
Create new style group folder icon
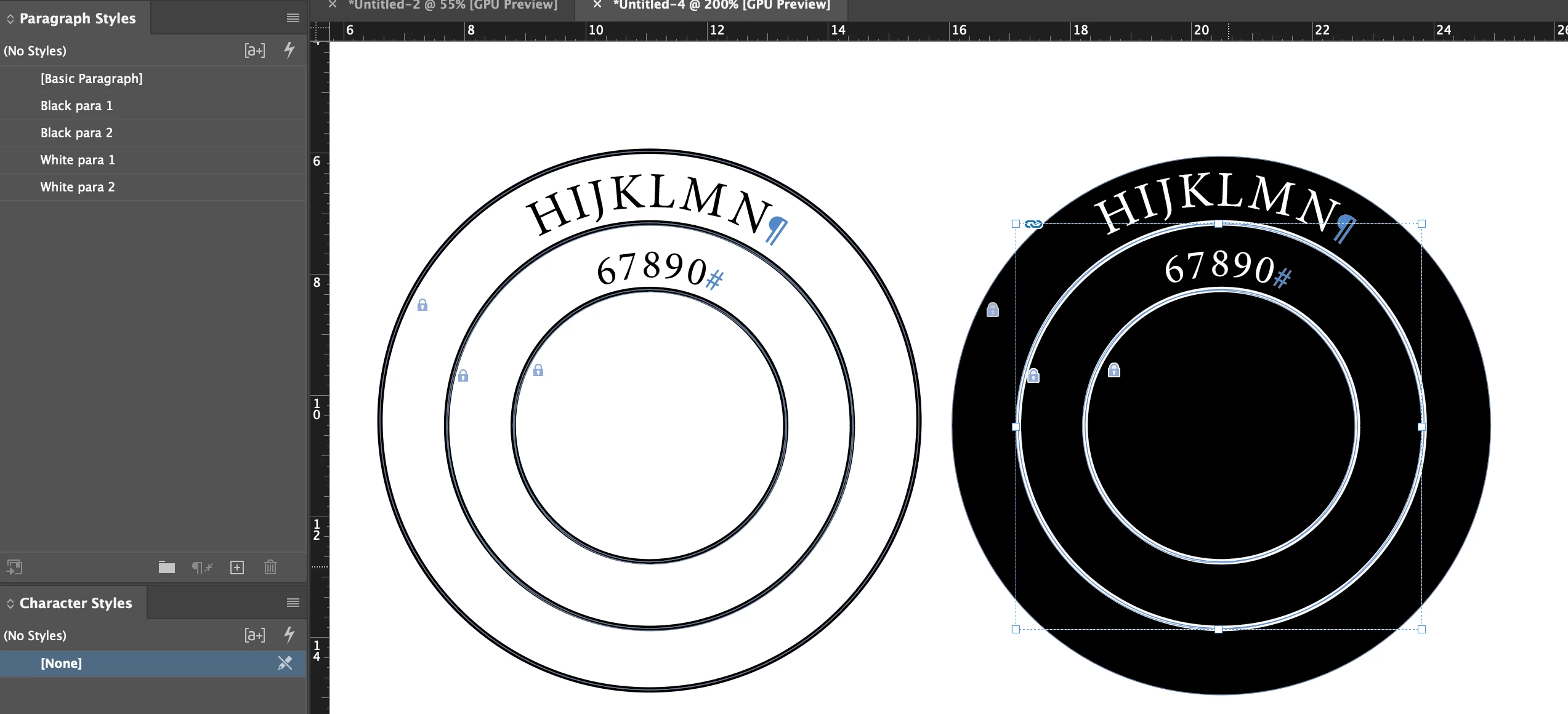(166, 567)
